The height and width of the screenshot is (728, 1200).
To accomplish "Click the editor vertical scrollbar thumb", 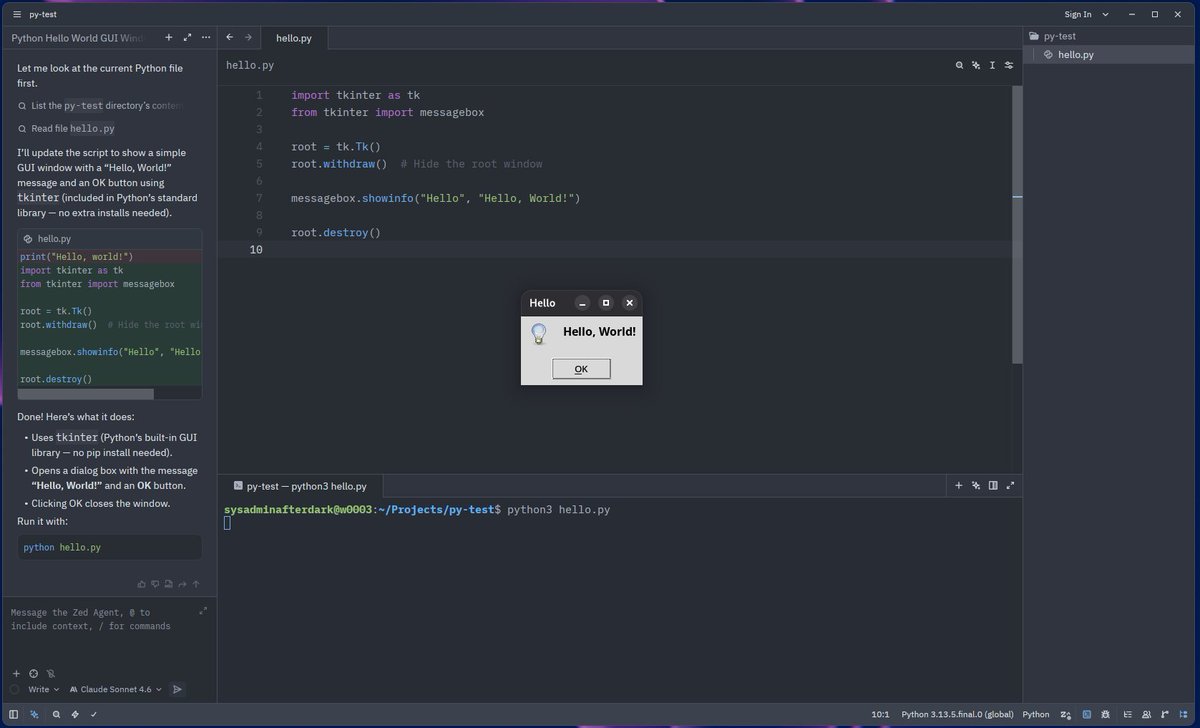I will [x=1017, y=224].
